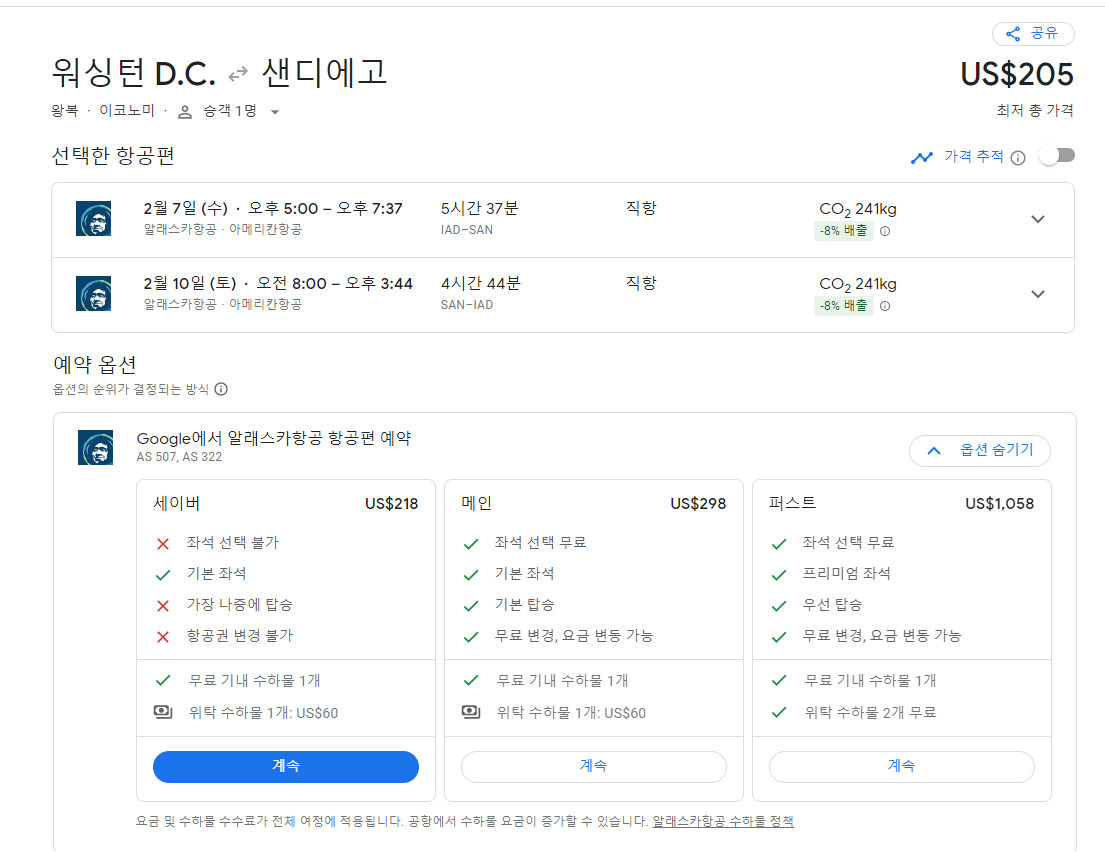Click 계속 button for 세이버 fare
The image size is (1105, 852).
285,766
